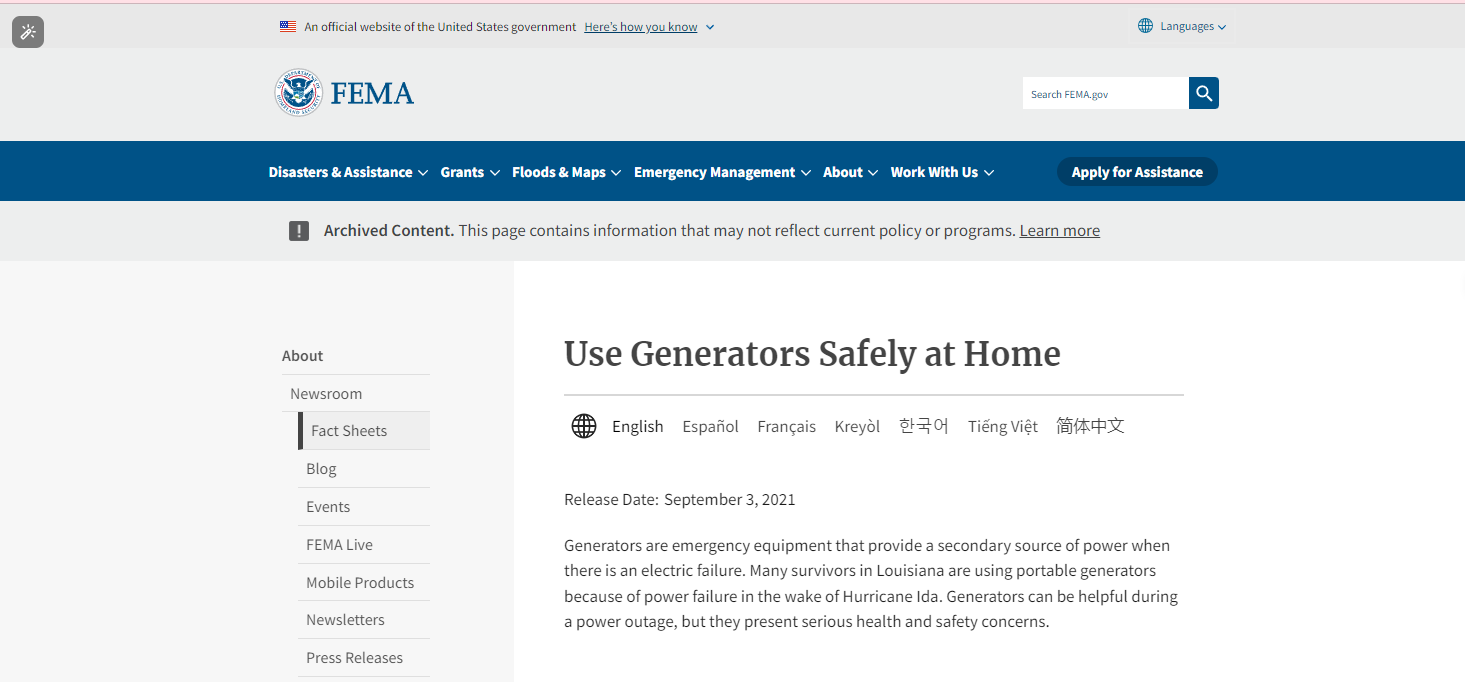Click the FEMA logo seal

tap(299, 93)
